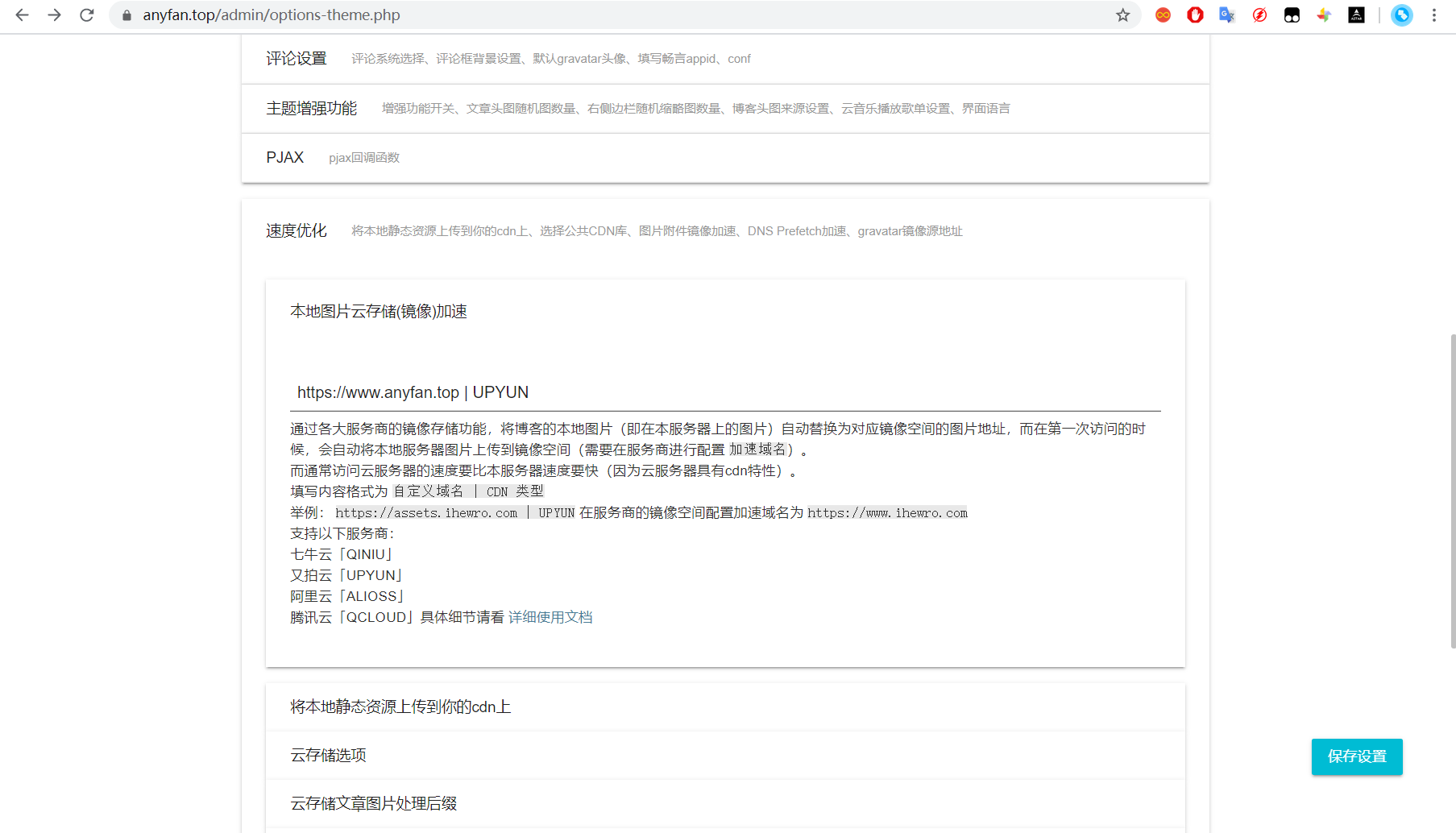The image size is (1456, 833).
Task: Go forward in browser history
Action: pos(54,15)
